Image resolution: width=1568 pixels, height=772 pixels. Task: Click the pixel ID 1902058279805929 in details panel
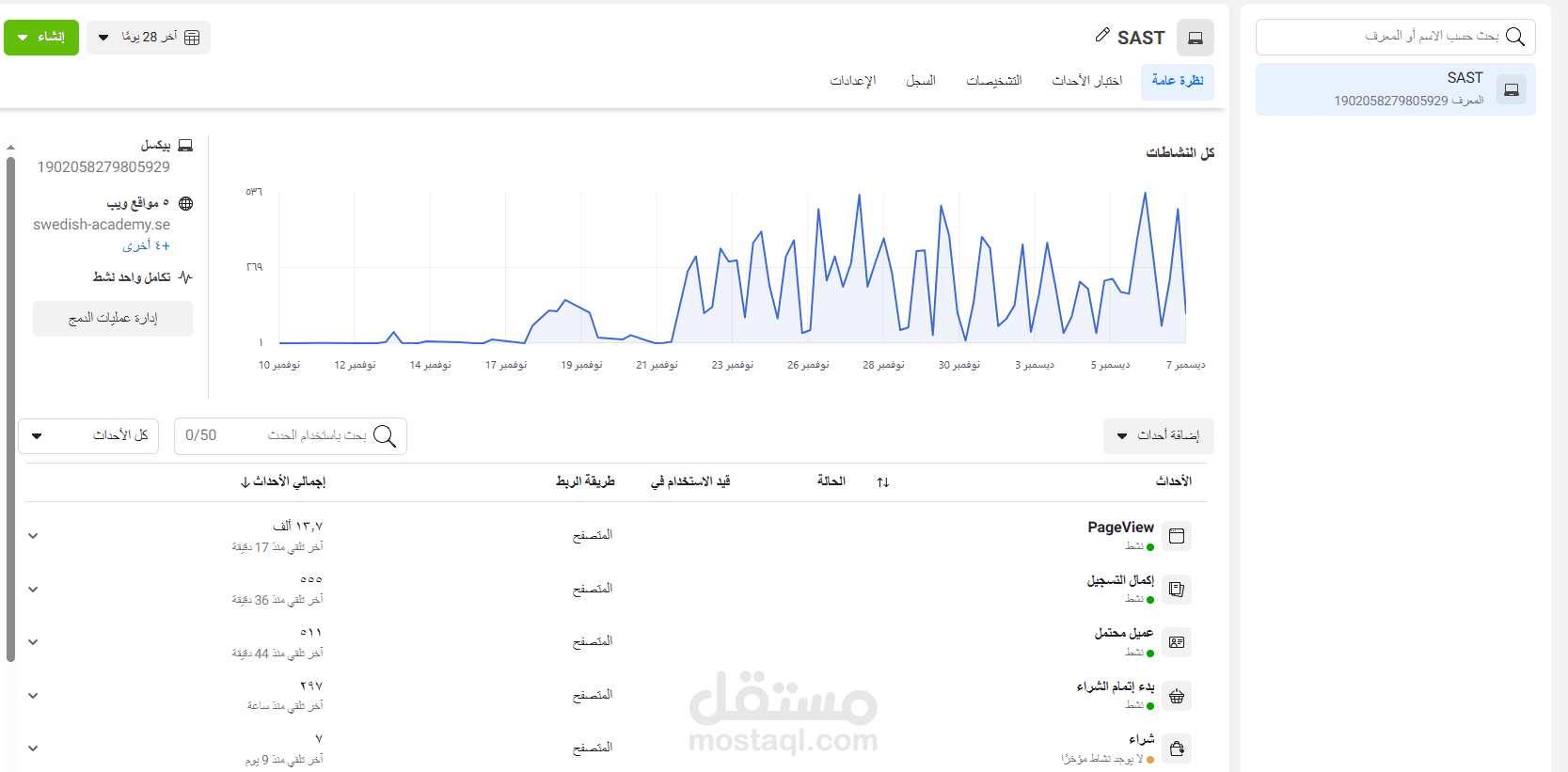click(x=103, y=167)
